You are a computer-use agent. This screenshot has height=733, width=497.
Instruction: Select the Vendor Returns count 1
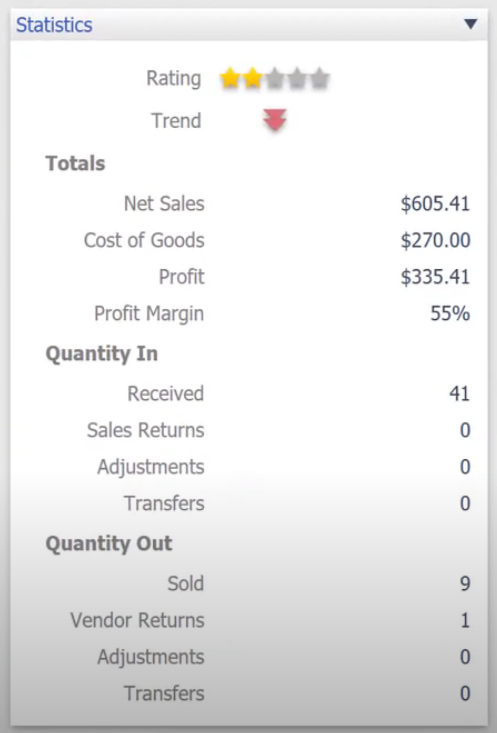(x=465, y=620)
